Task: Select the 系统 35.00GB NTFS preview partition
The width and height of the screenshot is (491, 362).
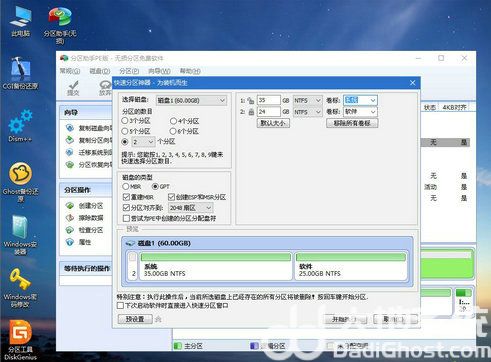Action: coord(215,266)
